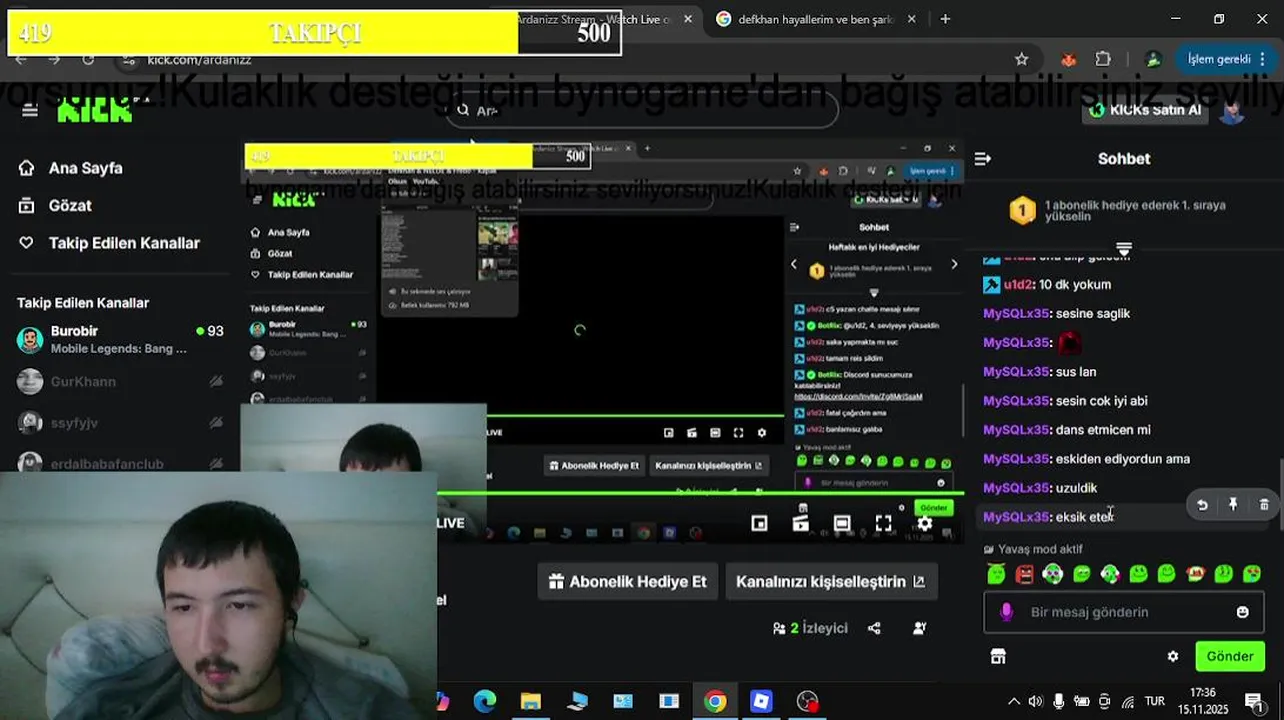The image size is (1284, 720).
Task: Close the 'defkhan hayallerim' tab
Action: click(x=912, y=19)
